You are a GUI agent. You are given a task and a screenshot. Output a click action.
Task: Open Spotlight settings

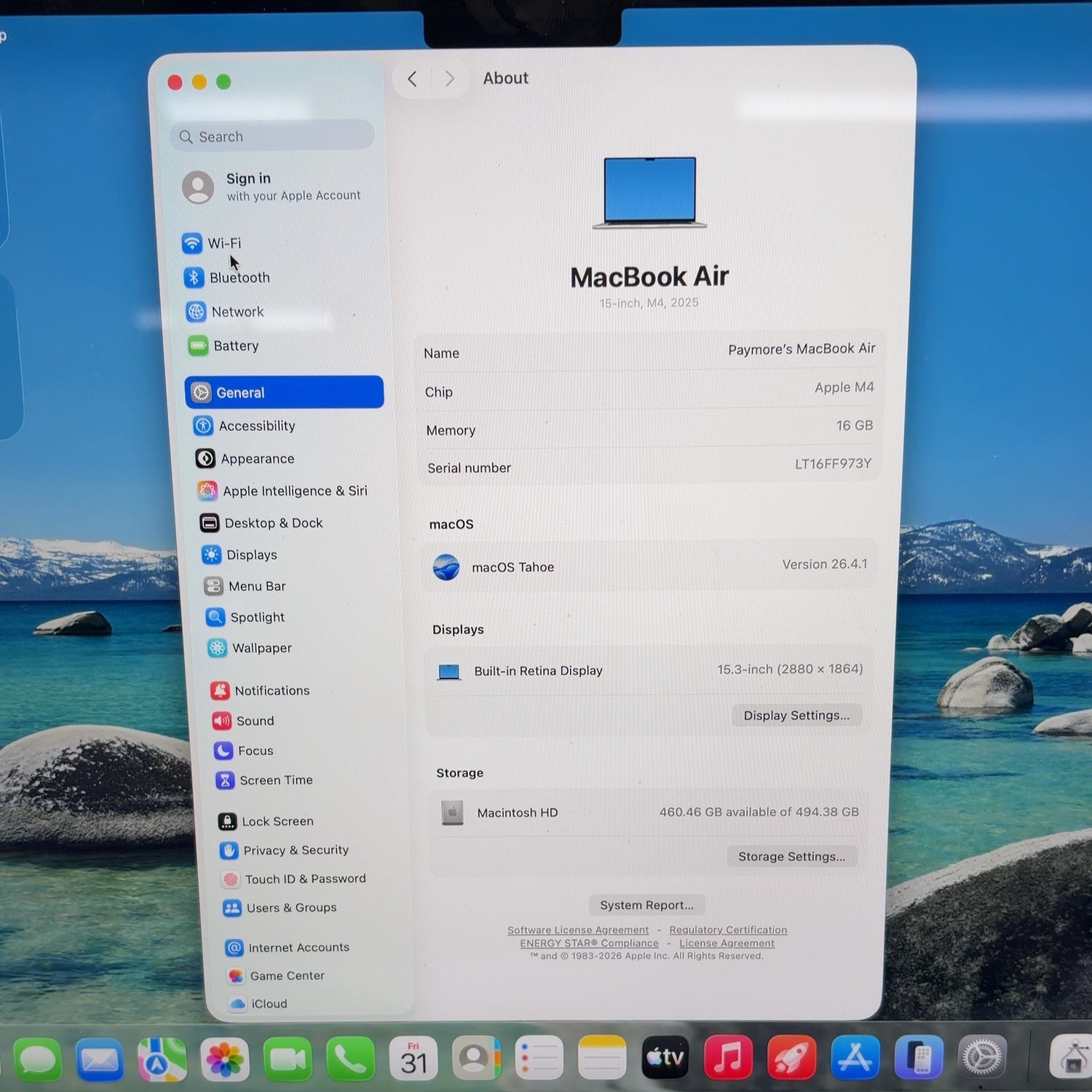245,617
